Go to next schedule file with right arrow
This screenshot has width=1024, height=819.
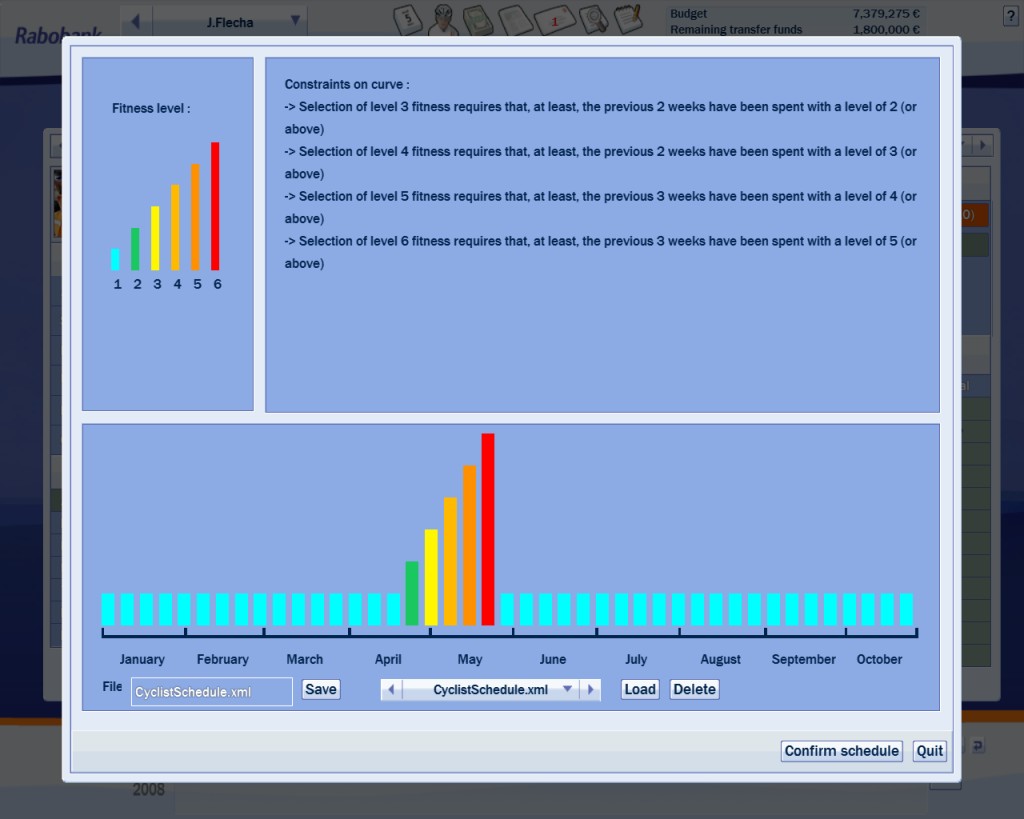click(591, 690)
